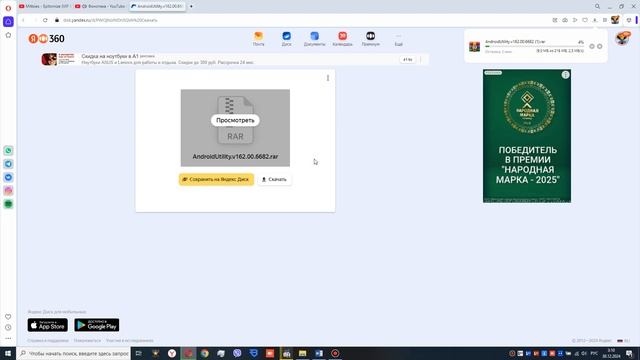Open the Aria AI sidebar icon
This screenshot has width=640, height=360.
point(8,21)
